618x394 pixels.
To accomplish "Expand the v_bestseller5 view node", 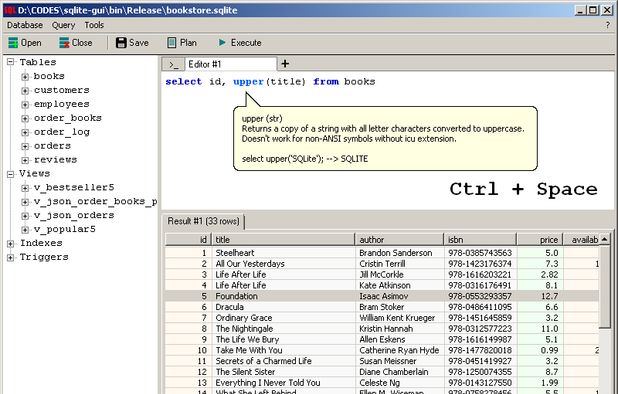I will click(25, 188).
